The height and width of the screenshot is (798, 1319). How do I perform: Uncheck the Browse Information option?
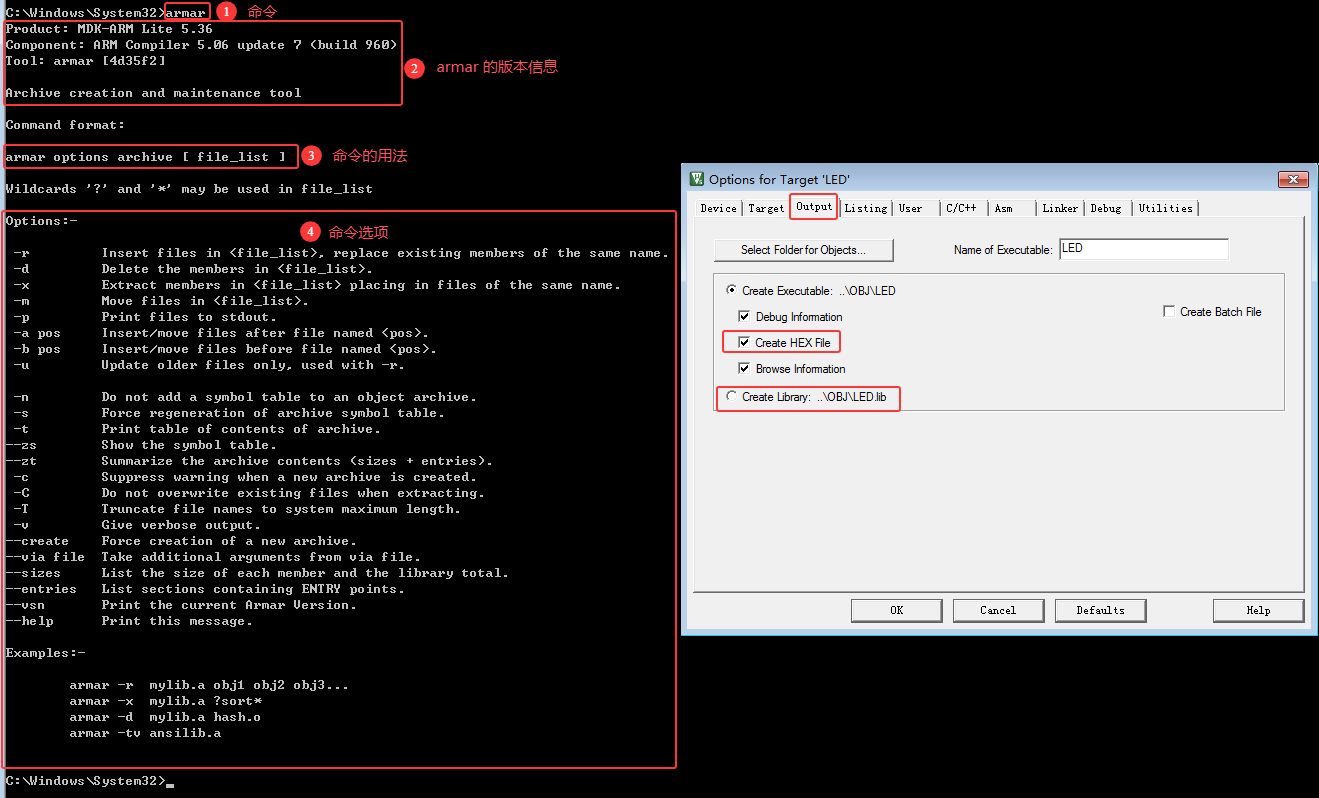[x=744, y=369]
